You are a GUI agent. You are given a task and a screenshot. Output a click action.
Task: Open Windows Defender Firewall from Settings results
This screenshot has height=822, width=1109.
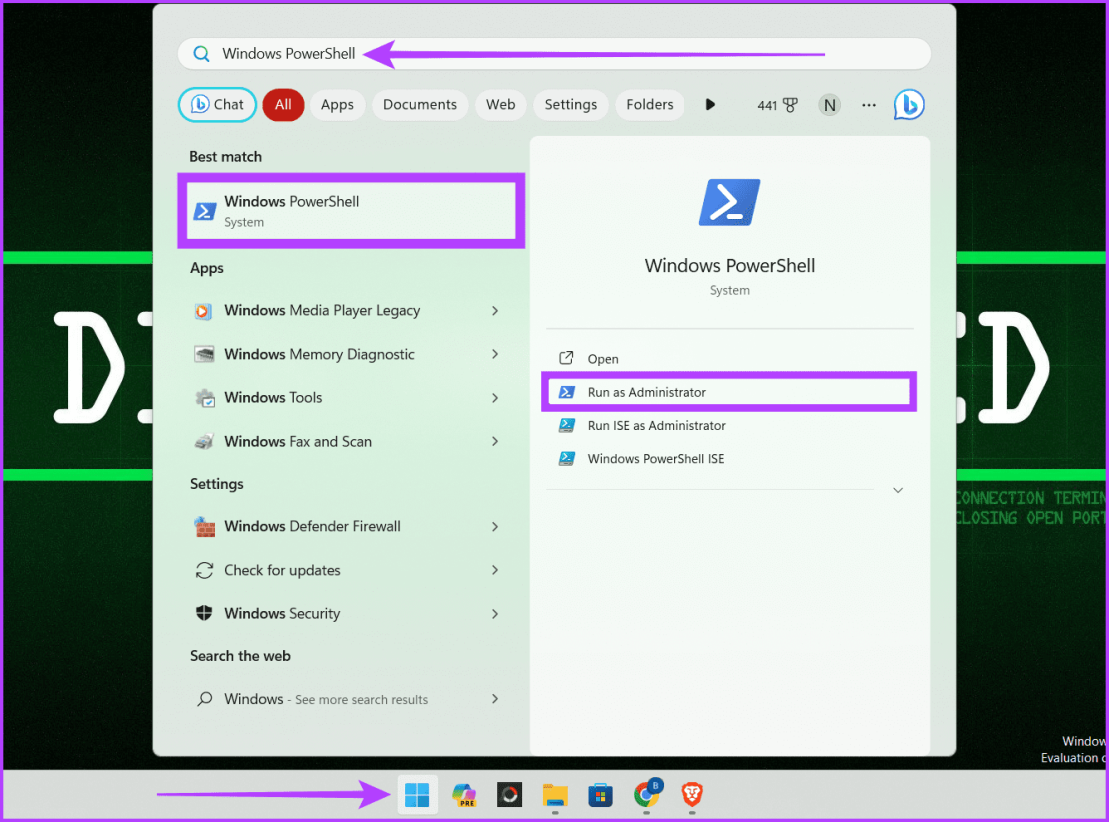point(313,526)
